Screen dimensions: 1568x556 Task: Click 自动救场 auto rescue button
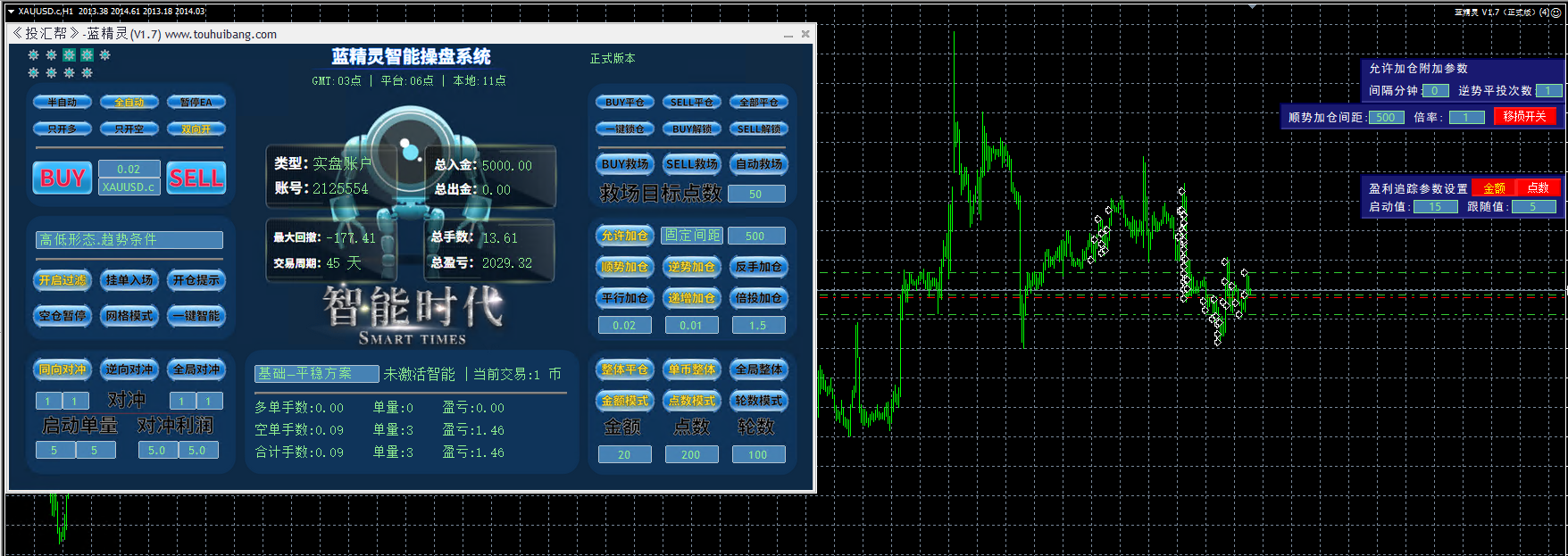coord(759,164)
